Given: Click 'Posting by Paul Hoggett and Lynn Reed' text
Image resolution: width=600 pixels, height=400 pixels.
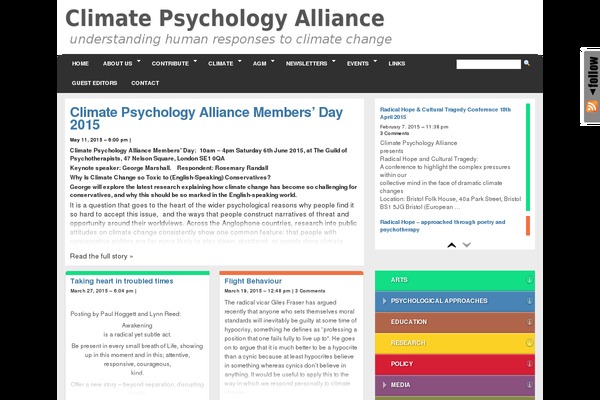Looking at the screenshot, I should [126, 314].
